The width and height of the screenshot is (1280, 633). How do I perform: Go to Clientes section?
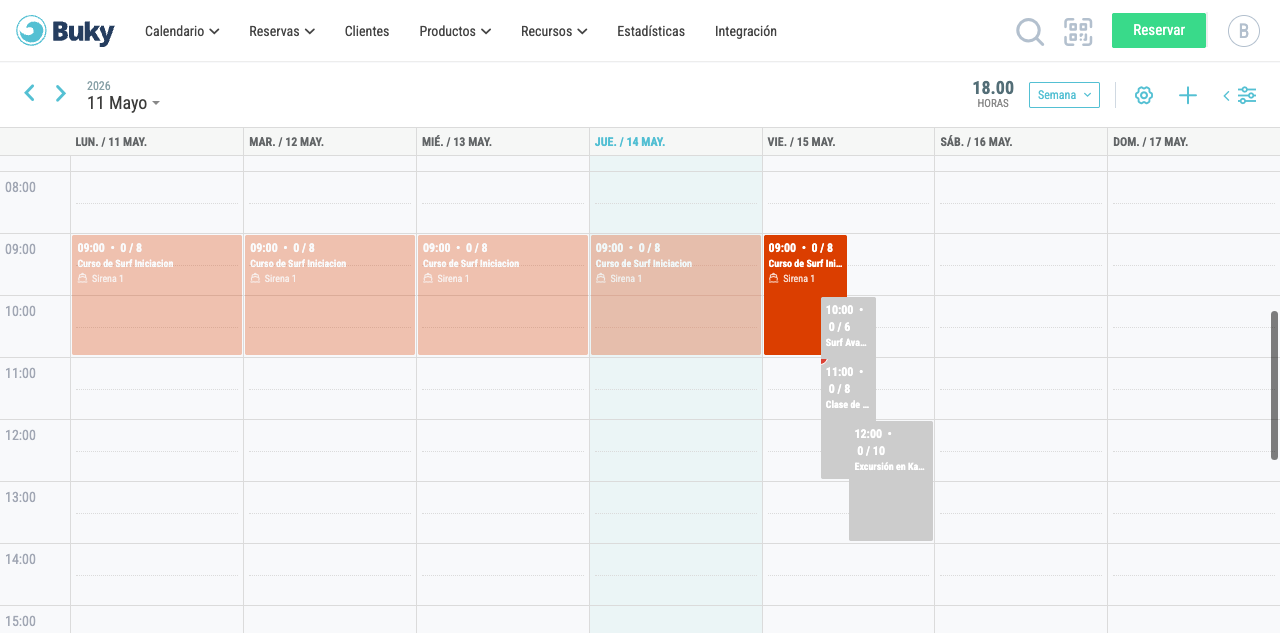[x=367, y=31]
